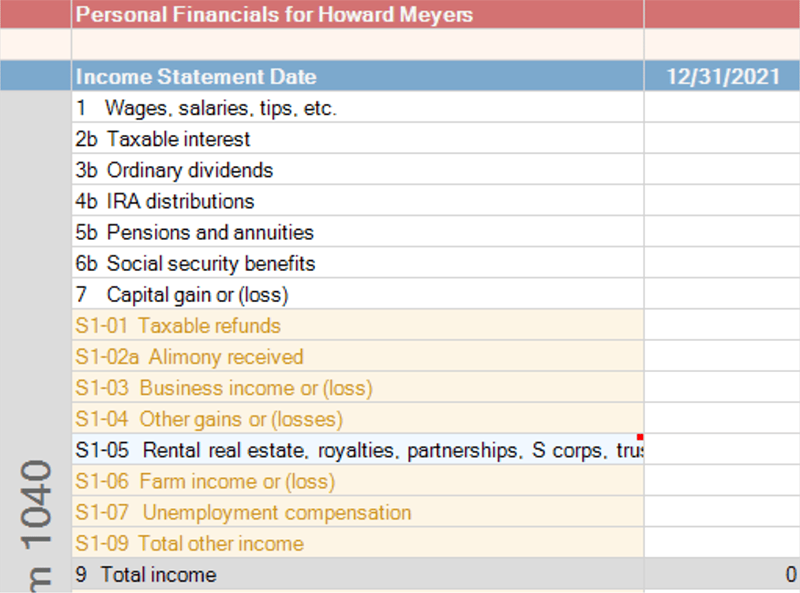The width and height of the screenshot is (800, 593).
Task: Select the Social security benefits amount cell
Action: pyautogui.click(x=722, y=262)
